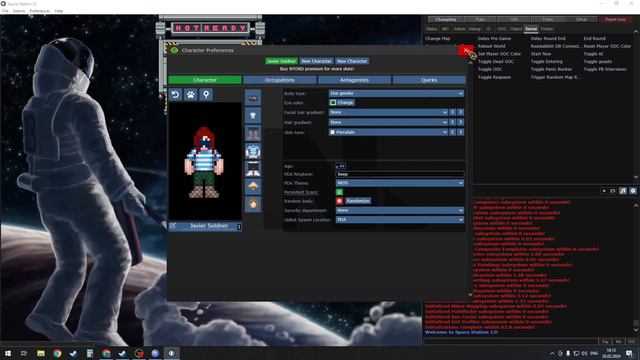The image size is (640, 360).
Task: Open the Calculator taskbar icon
Action: (x=90, y=353)
